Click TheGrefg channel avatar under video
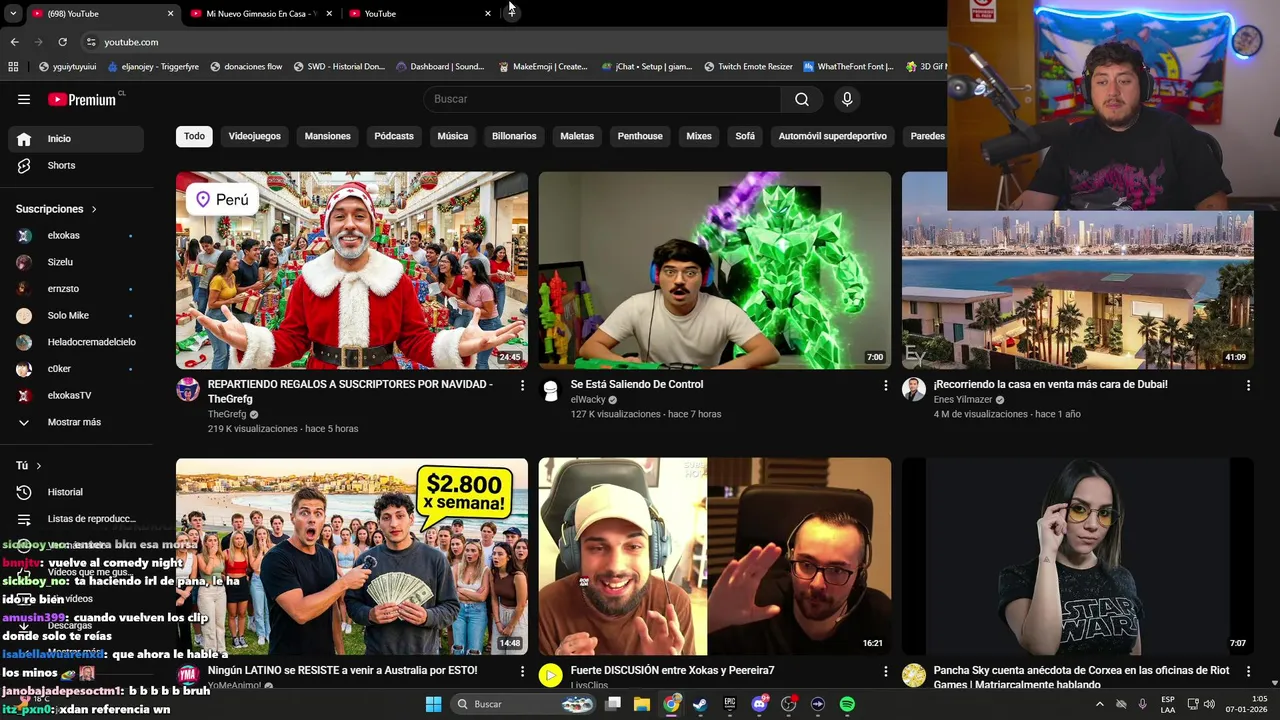The width and height of the screenshot is (1280, 720). 188,390
